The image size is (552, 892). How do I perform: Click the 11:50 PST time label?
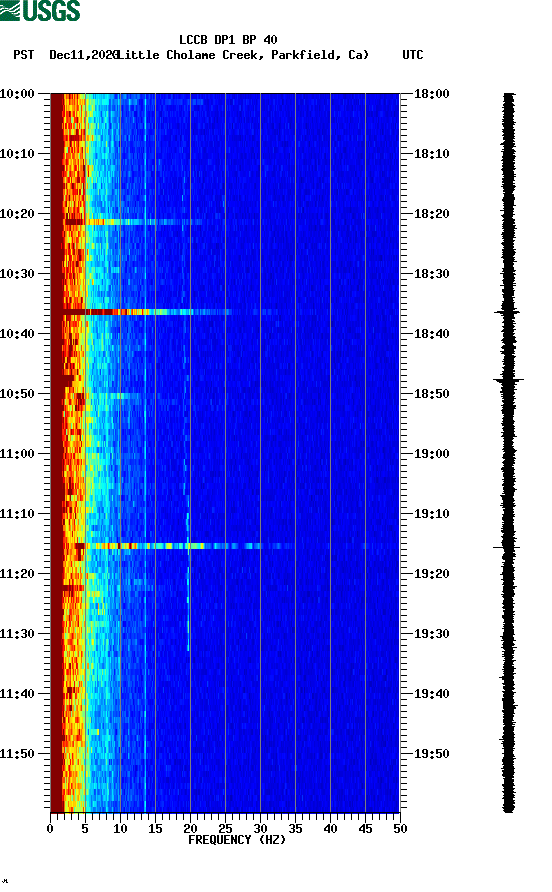[18, 754]
